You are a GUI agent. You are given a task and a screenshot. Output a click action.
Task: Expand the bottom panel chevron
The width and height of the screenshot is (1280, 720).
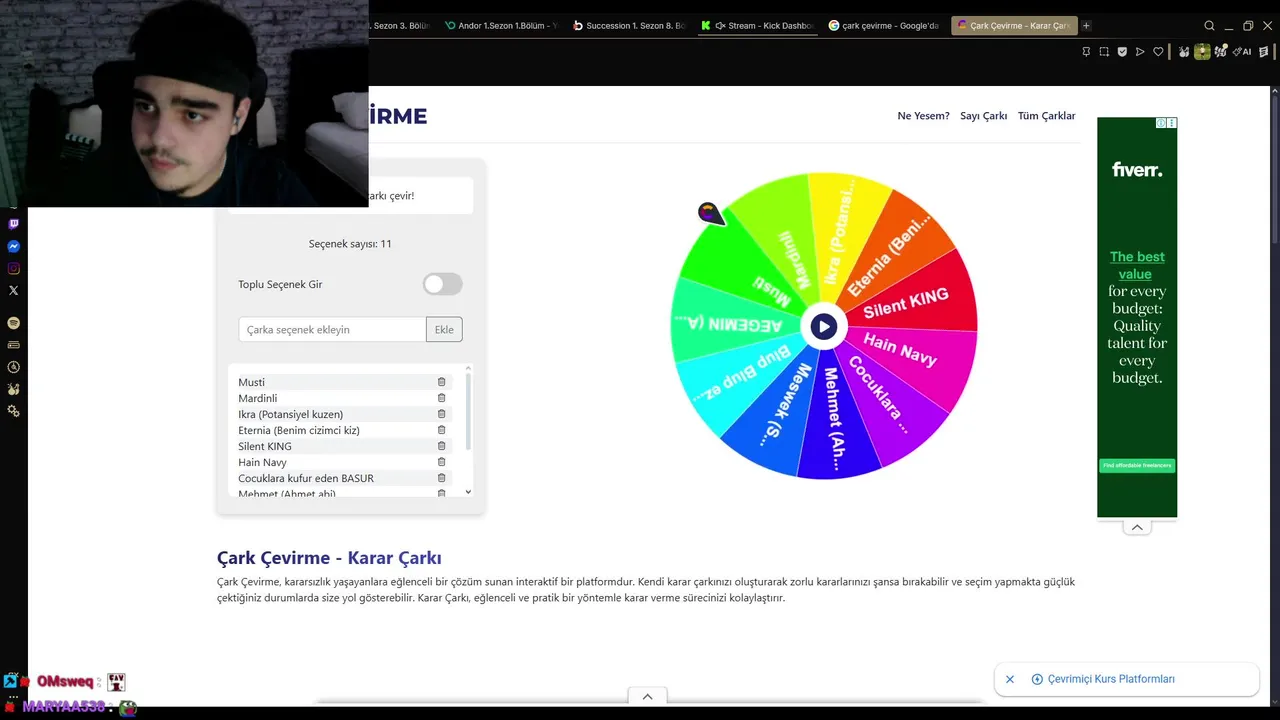647,696
